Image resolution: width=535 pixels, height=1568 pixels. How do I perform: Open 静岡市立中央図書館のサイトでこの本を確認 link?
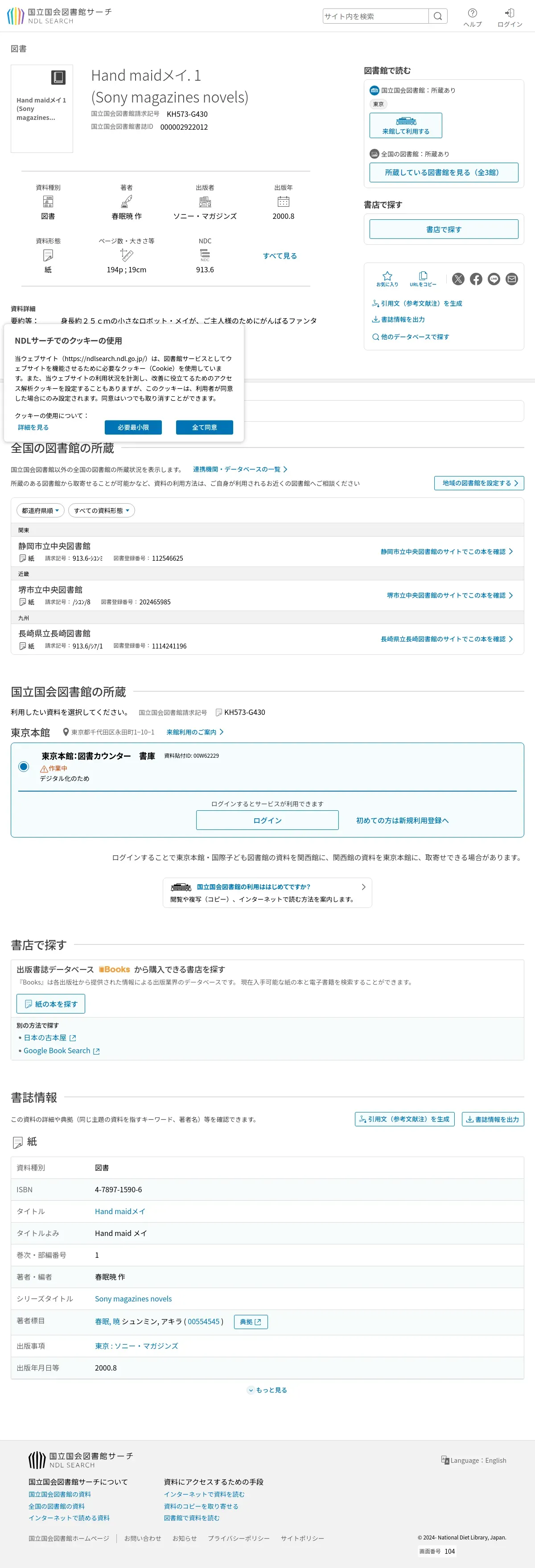[447, 551]
